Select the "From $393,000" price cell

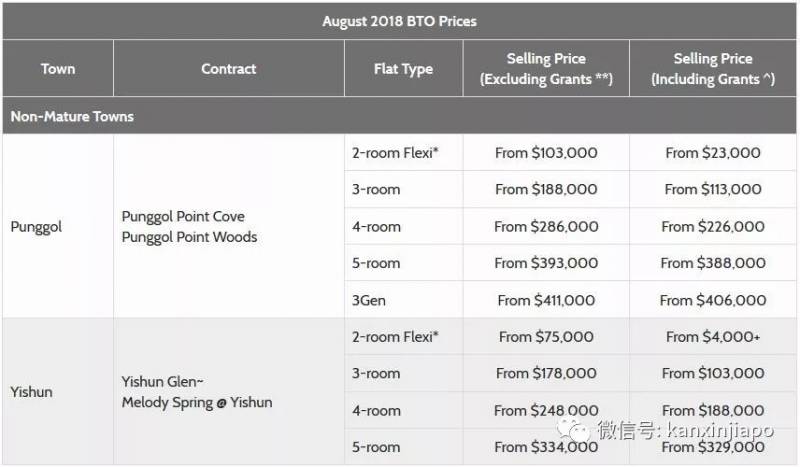[546, 263]
